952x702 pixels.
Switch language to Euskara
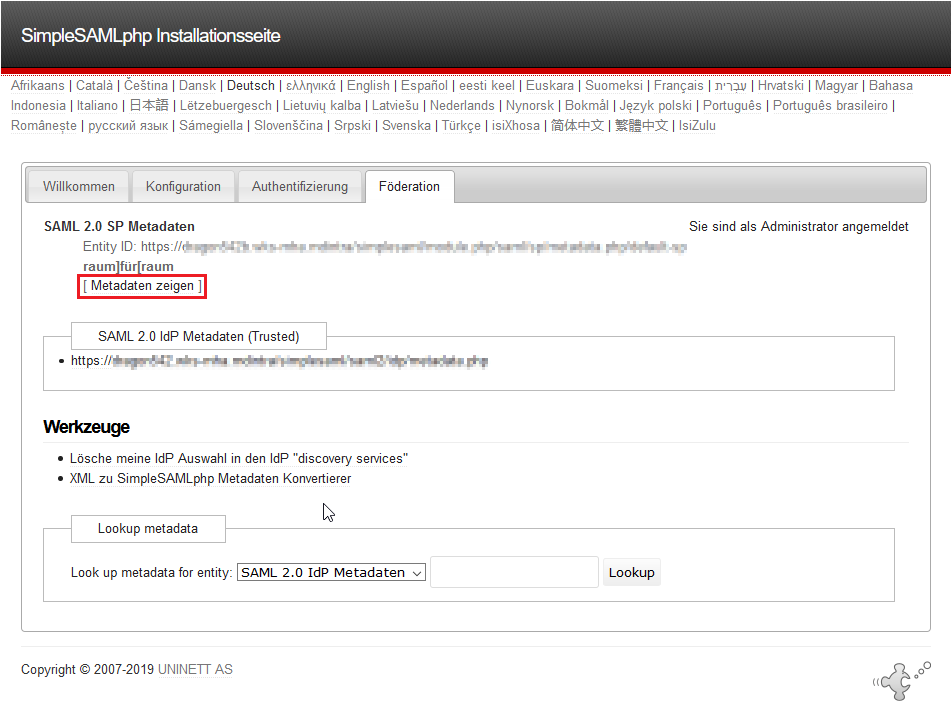point(550,86)
